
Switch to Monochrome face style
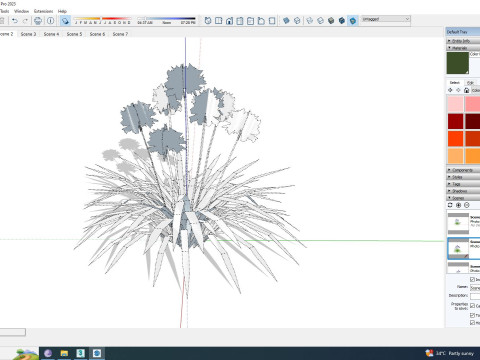[x=353, y=21]
